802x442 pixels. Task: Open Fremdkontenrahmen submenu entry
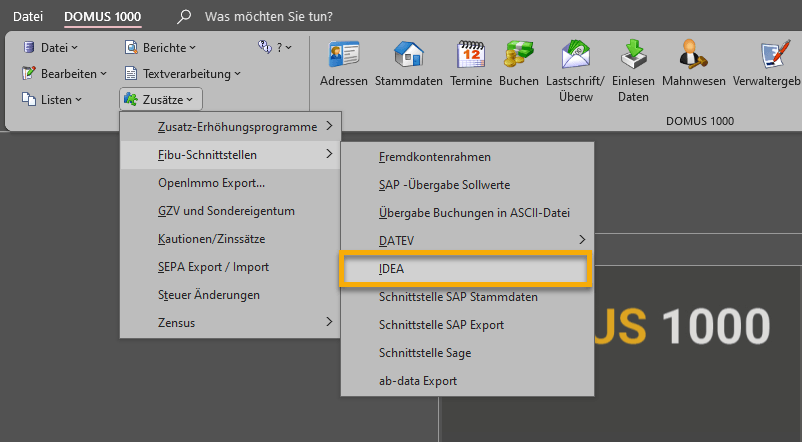tap(467, 157)
